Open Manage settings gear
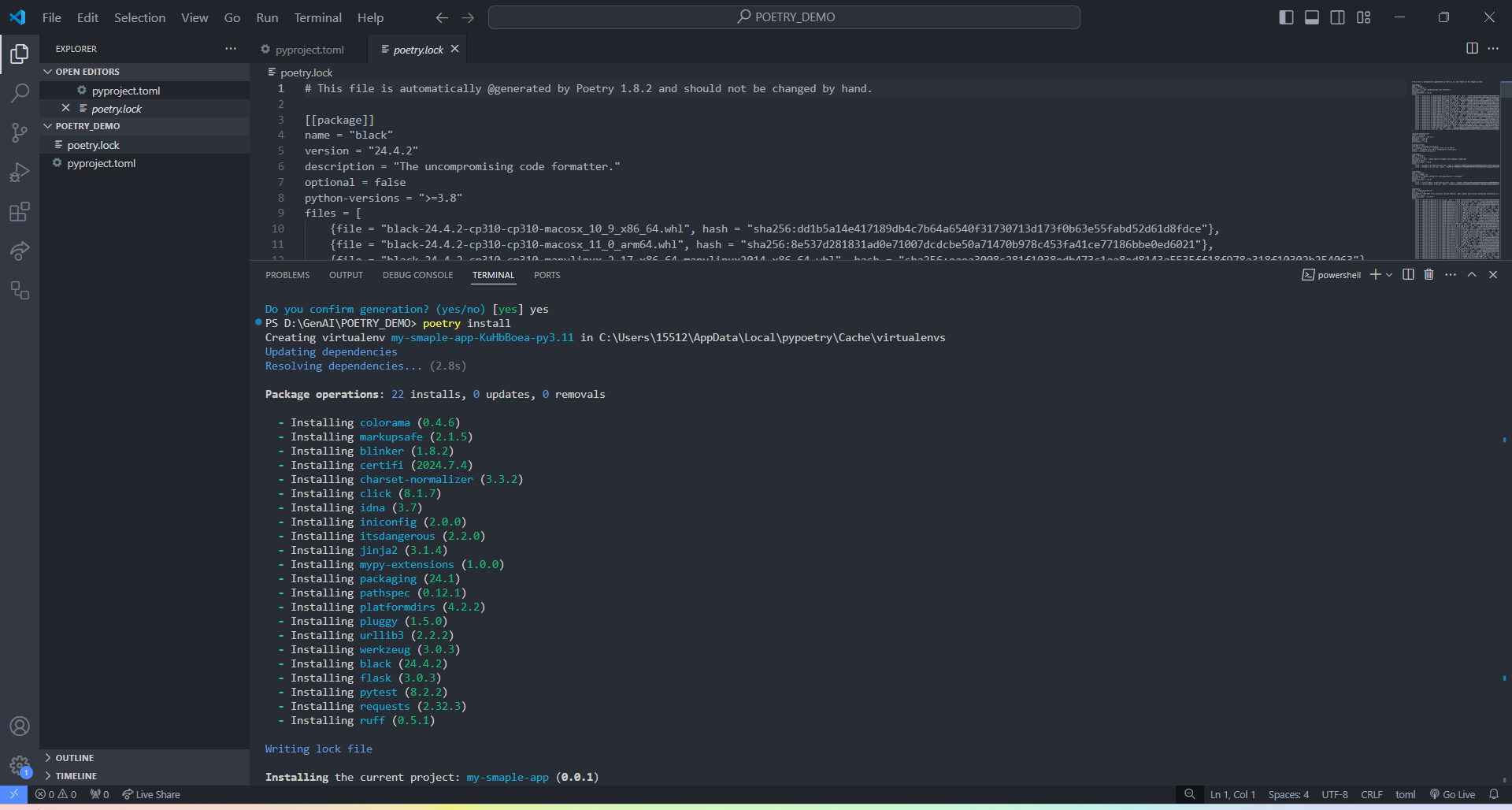The height and width of the screenshot is (810, 1512). (x=20, y=765)
